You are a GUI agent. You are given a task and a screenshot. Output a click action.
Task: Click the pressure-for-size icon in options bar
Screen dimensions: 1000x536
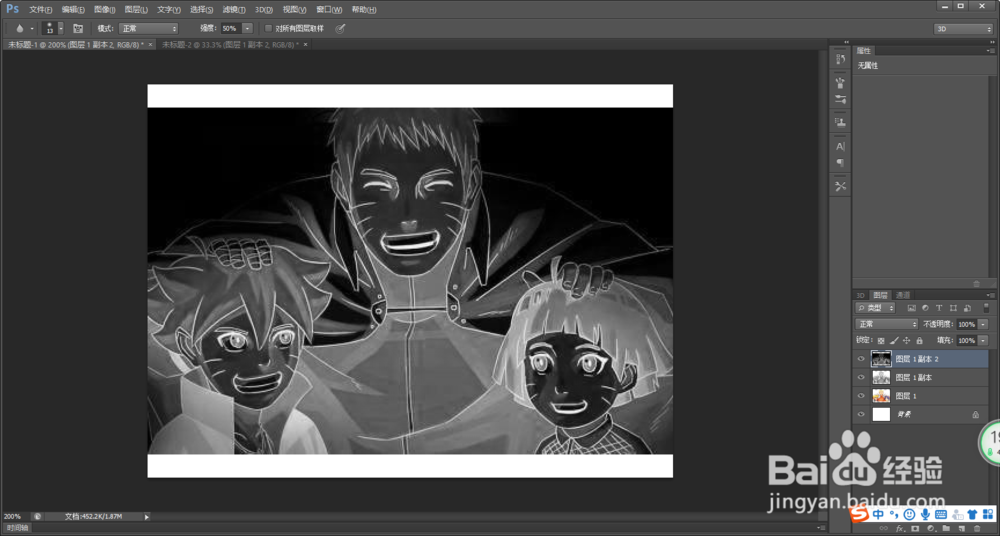(341, 29)
